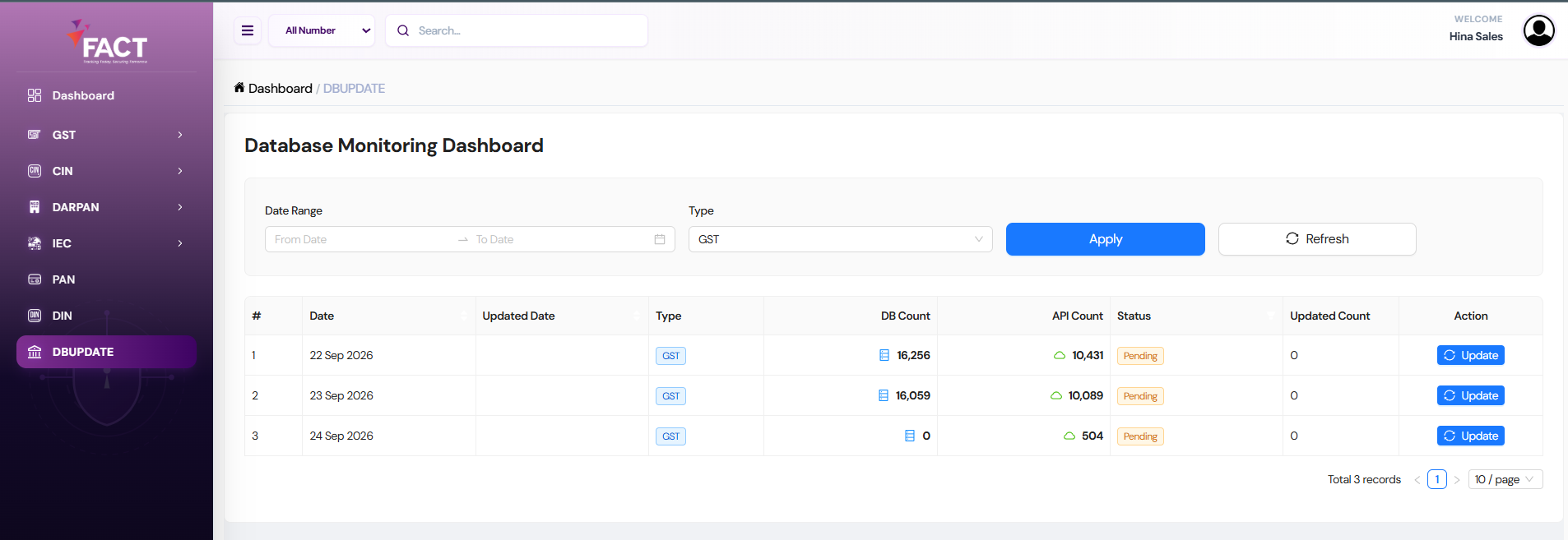Click the Hina Sales username

(1476, 36)
